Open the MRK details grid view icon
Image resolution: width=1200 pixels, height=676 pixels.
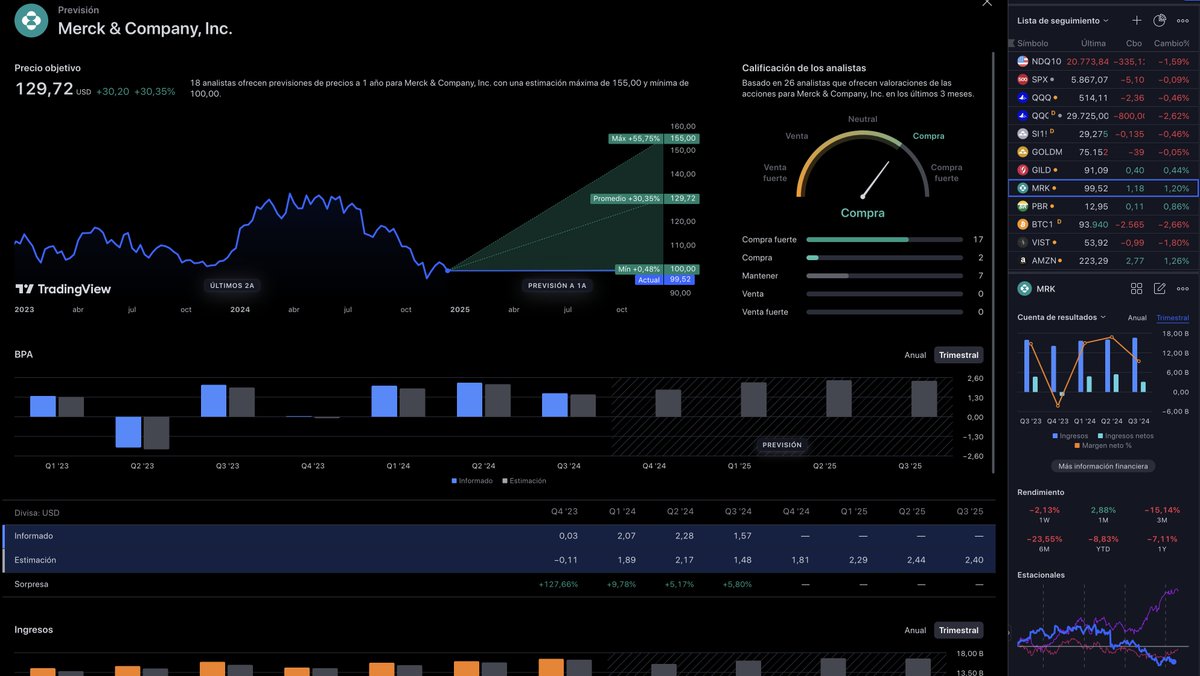(x=1136, y=288)
